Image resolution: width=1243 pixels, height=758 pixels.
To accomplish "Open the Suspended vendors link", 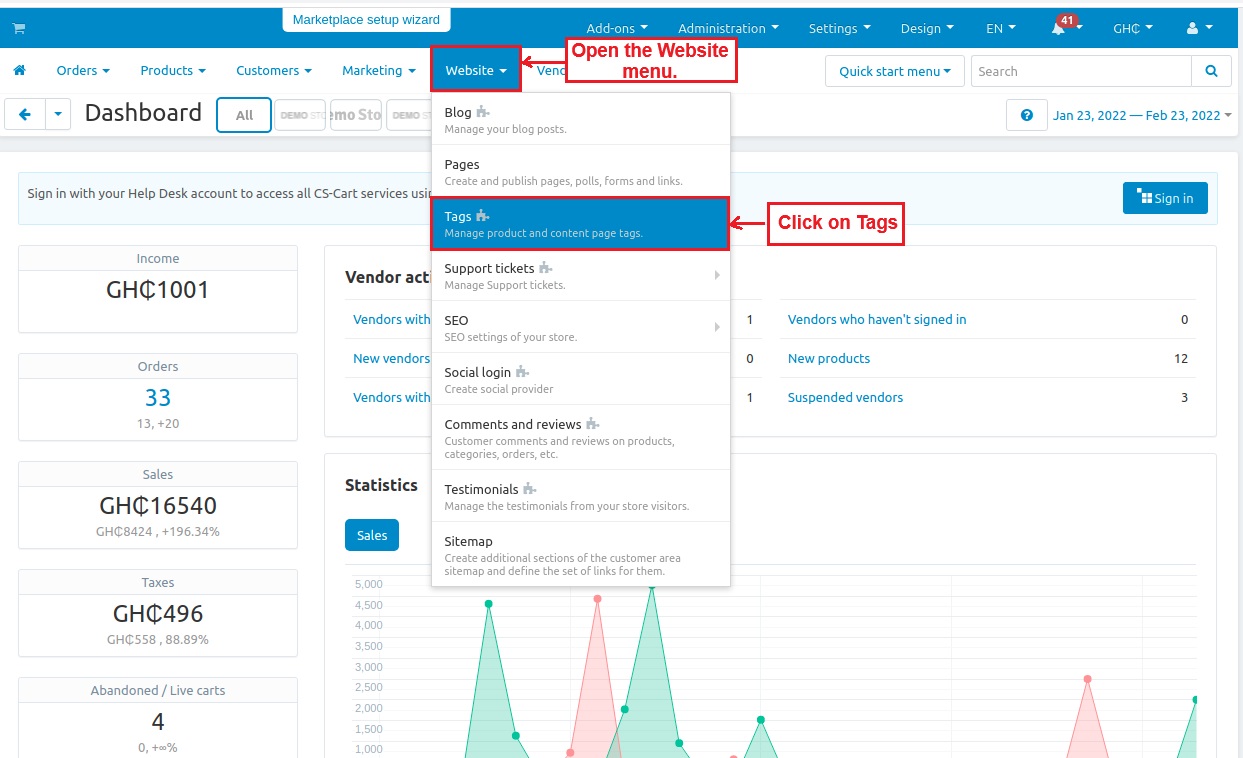I will pos(845,398).
